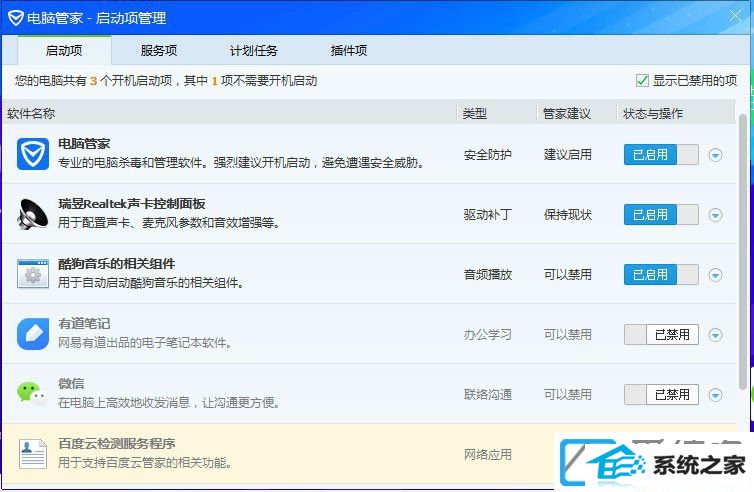Click 驱动补丁 type cell
Viewport: 754px width, 492px height.
[488, 215]
